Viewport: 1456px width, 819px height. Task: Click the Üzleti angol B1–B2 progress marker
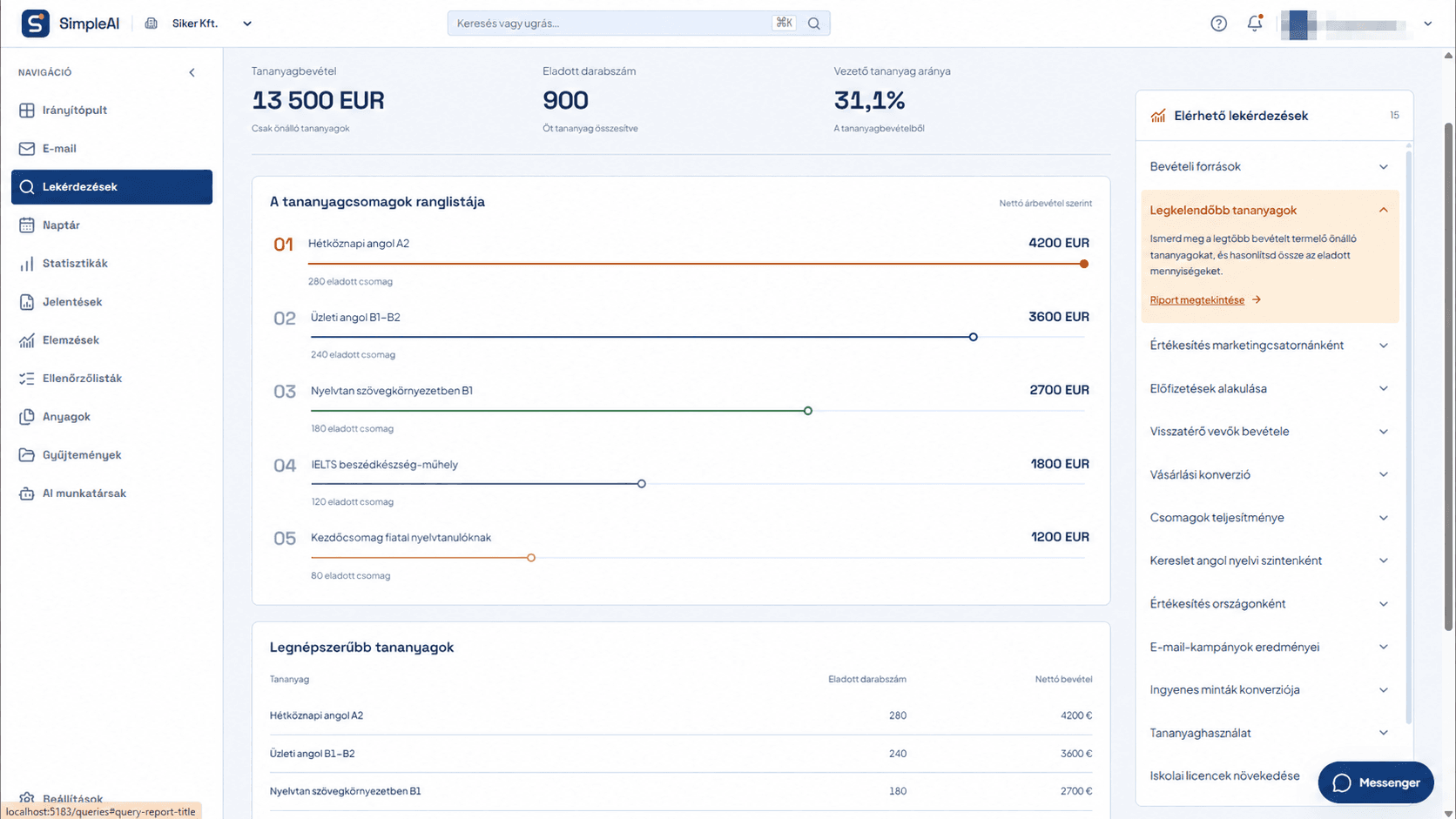pos(974,338)
